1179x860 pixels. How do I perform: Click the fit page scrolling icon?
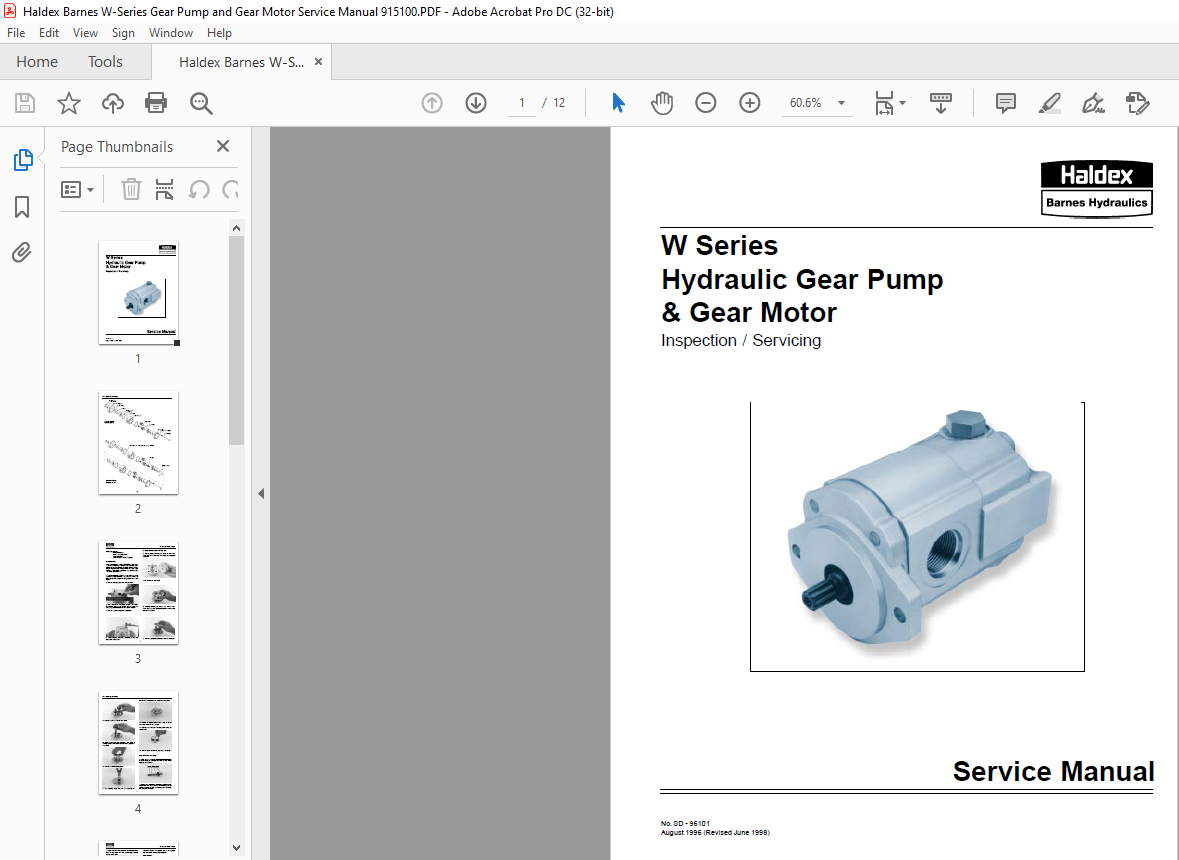click(x=884, y=103)
